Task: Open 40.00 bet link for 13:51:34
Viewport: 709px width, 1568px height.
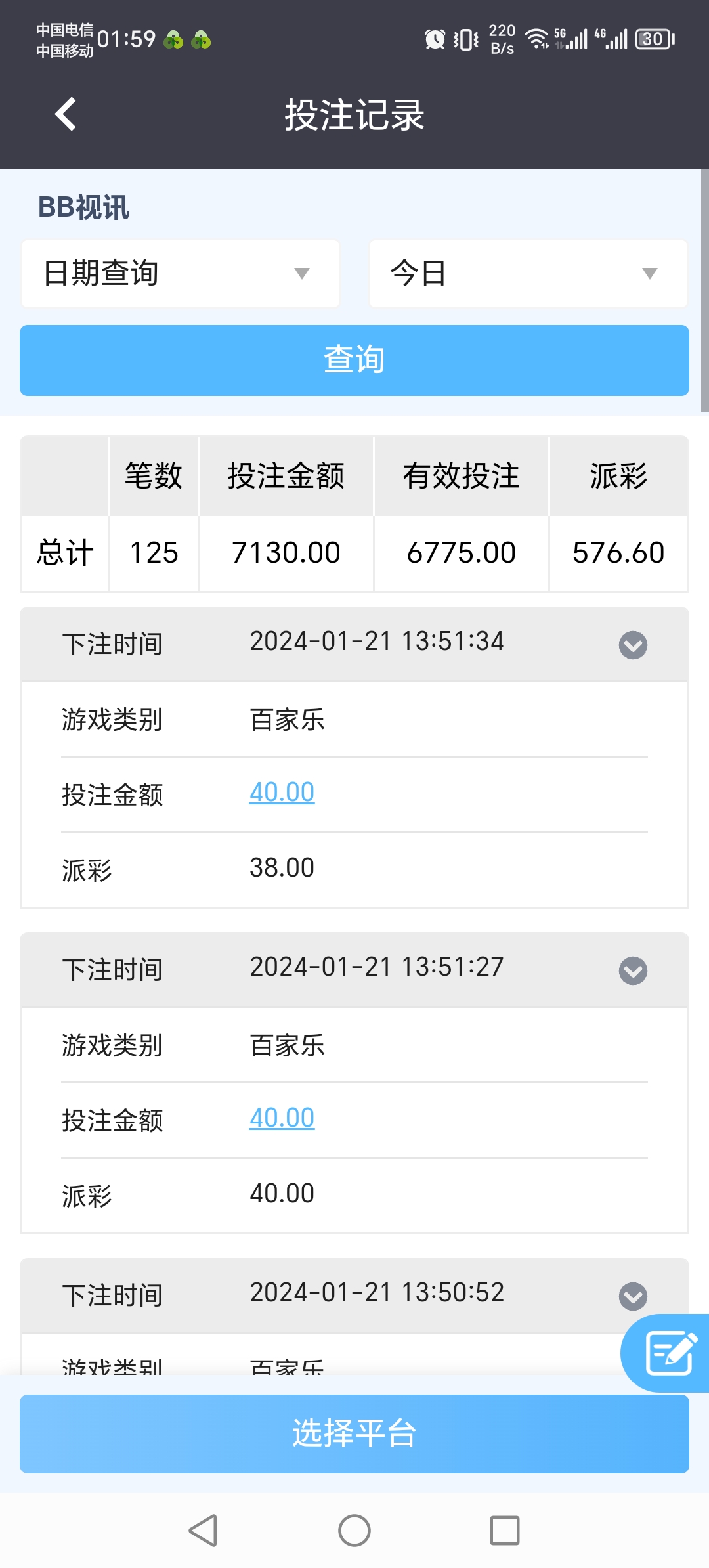Action: click(282, 793)
